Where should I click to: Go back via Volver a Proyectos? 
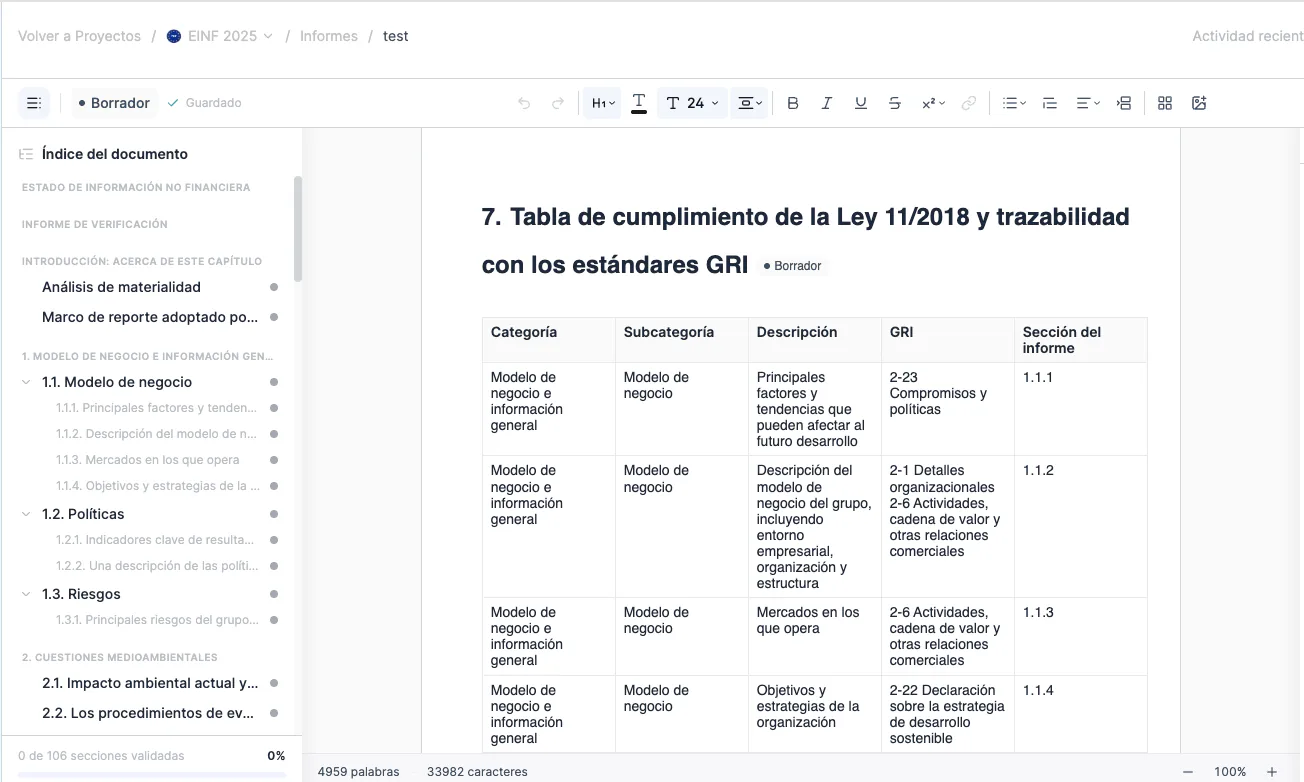[x=79, y=36]
